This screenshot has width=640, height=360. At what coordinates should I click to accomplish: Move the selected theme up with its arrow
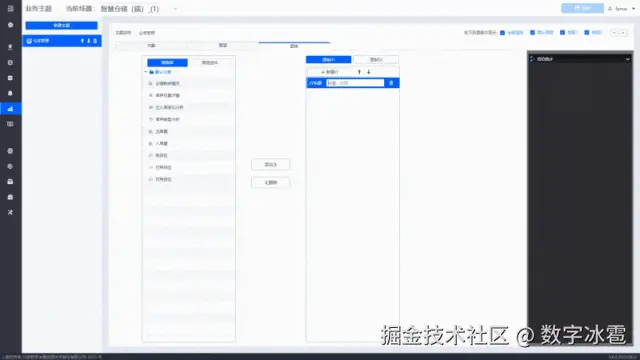coord(82,41)
